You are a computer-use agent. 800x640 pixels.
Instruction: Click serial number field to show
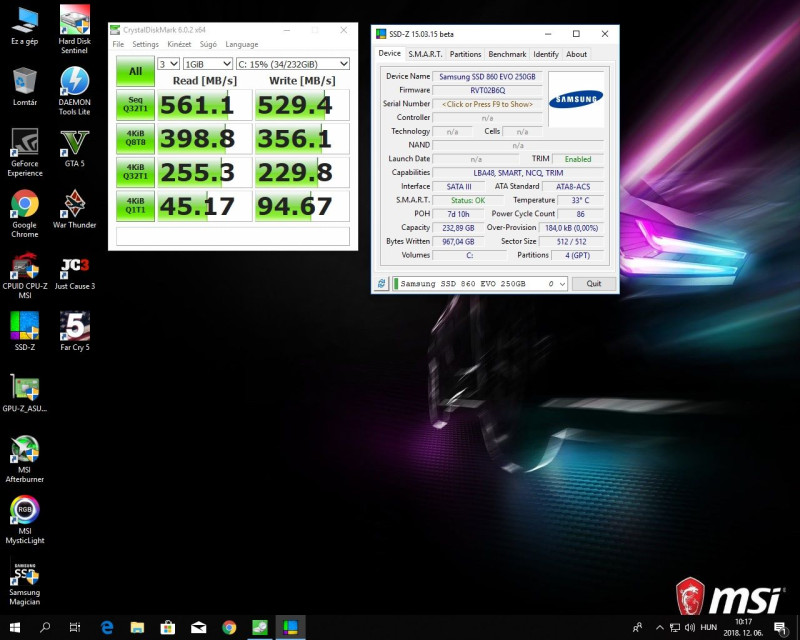click(487, 104)
